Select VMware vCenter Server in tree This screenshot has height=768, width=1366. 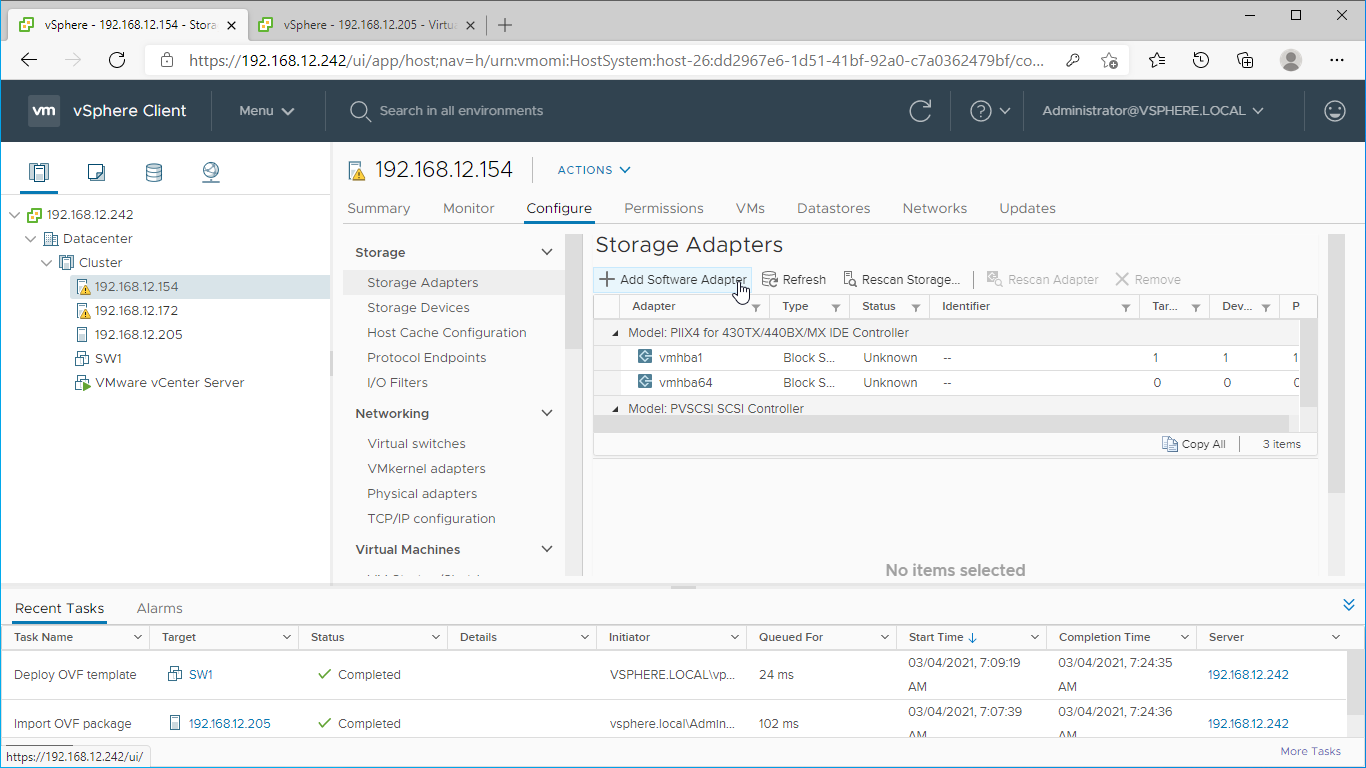[x=169, y=383]
